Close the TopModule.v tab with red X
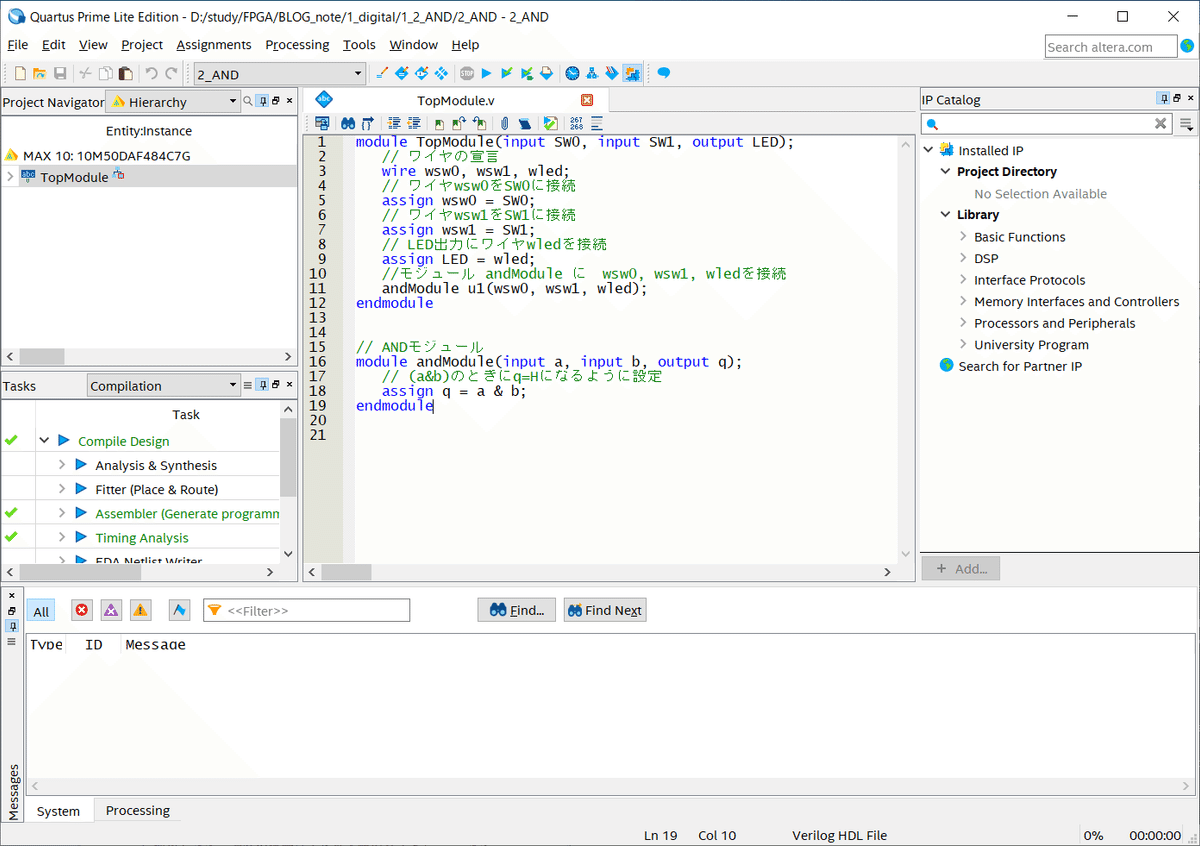 pyautogui.click(x=587, y=100)
